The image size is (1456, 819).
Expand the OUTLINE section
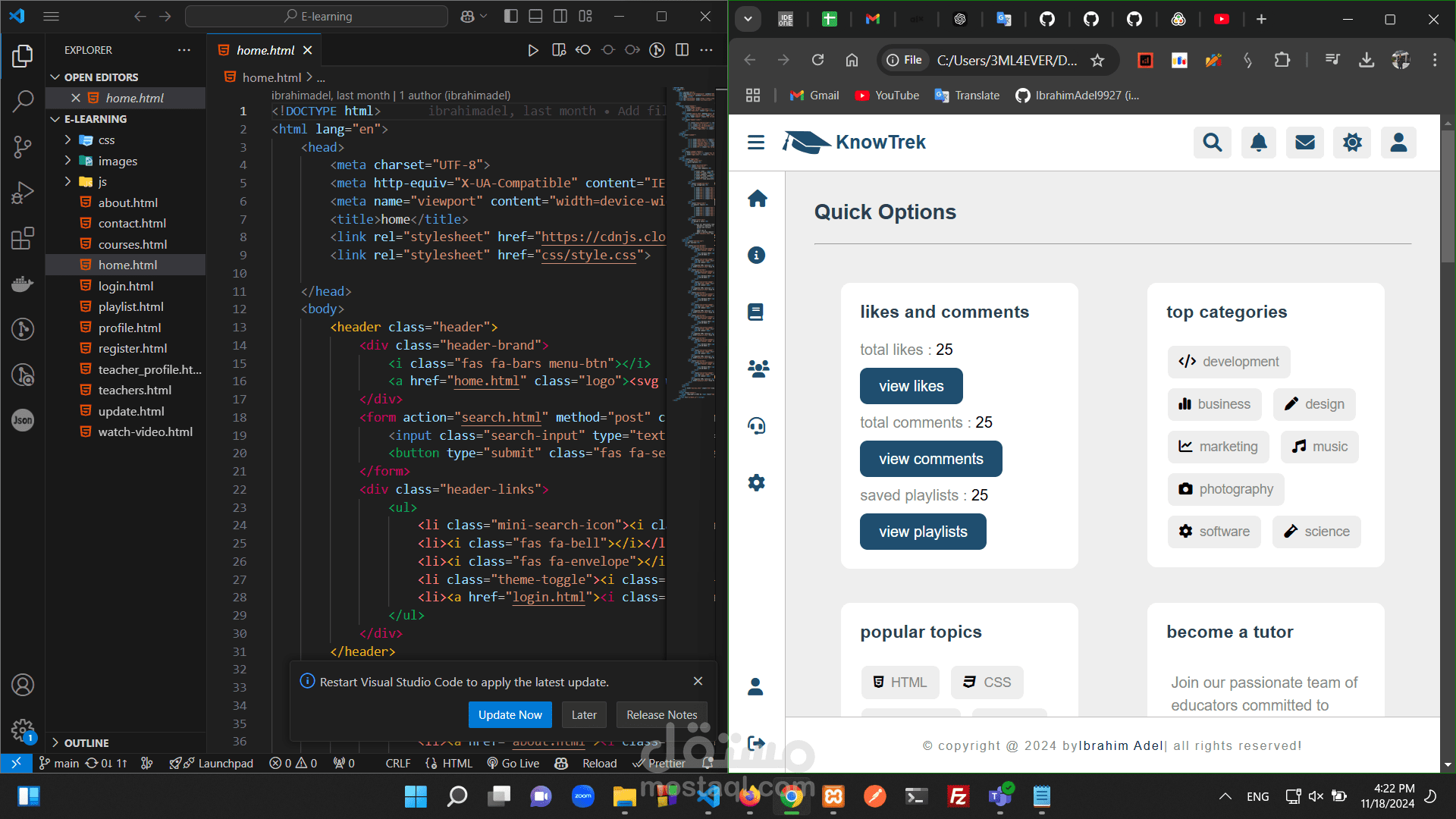86,743
